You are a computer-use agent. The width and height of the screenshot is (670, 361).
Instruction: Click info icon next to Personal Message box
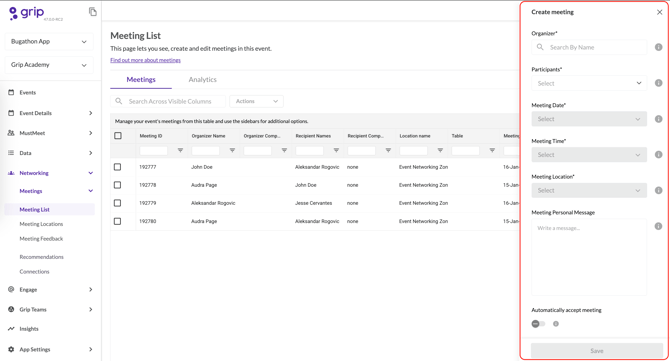[x=658, y=226]
